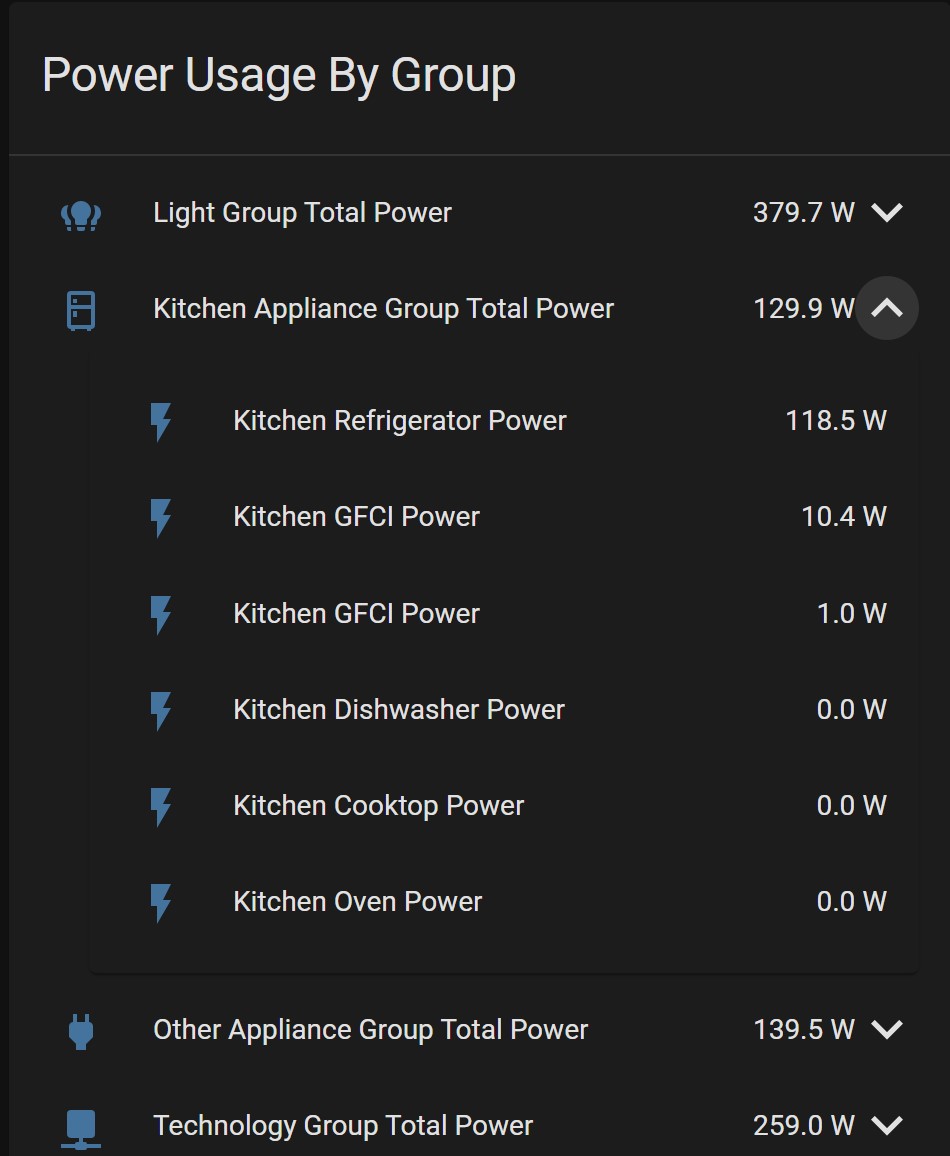
Task: Click the light bulb Light Group icon
Action: click(82, 213)
